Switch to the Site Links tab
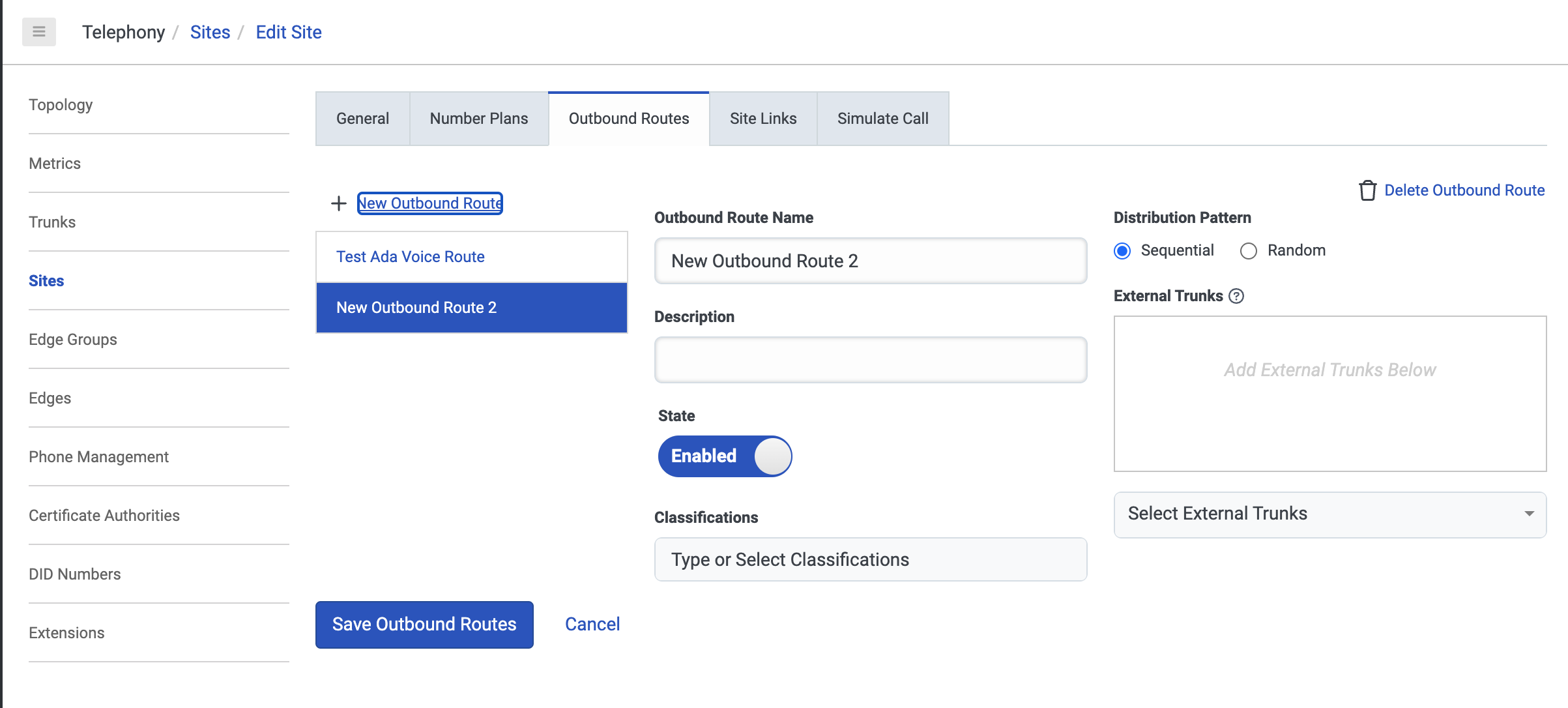 (x=762, y=119)
